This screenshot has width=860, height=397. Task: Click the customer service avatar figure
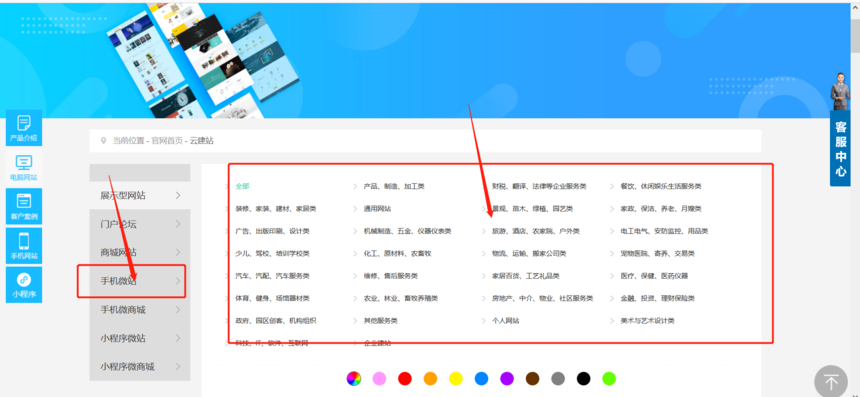pos(840,91)
